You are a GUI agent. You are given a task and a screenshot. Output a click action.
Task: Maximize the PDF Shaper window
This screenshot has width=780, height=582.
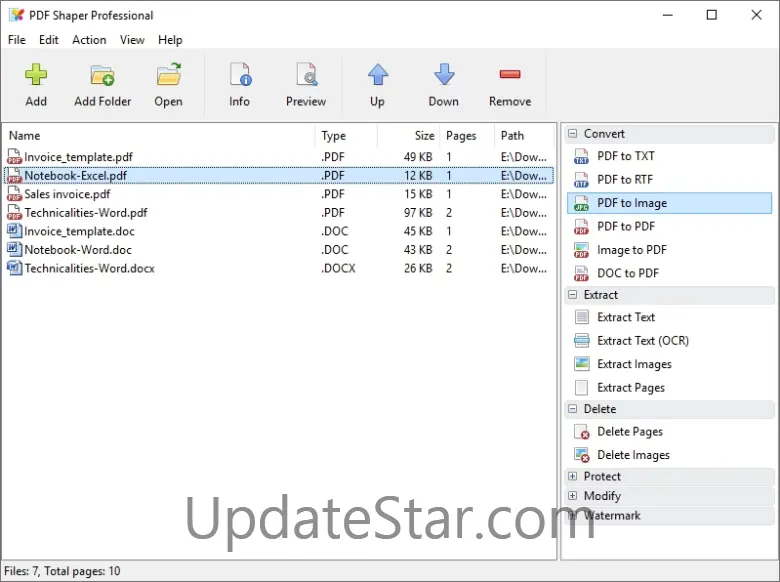pyautogui.click(x=712, y=15)
